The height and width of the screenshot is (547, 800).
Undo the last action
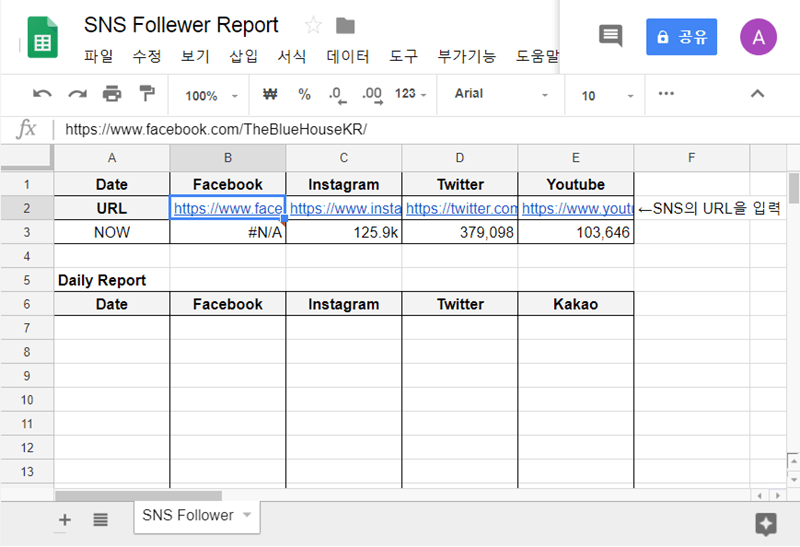[42, 94]
